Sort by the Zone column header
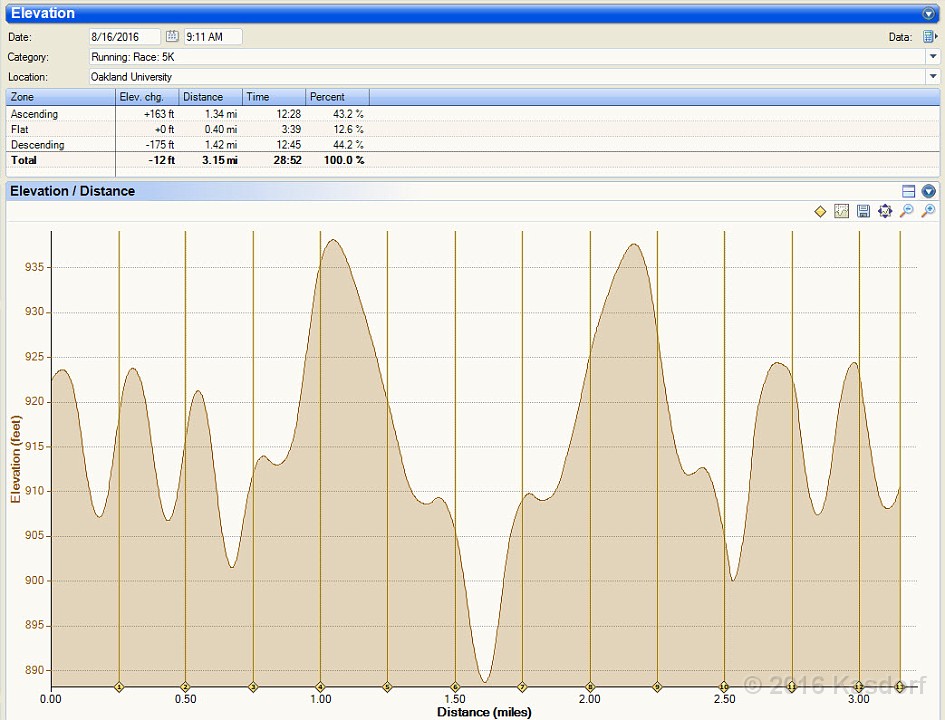945x720 pixels. [60, 97]
